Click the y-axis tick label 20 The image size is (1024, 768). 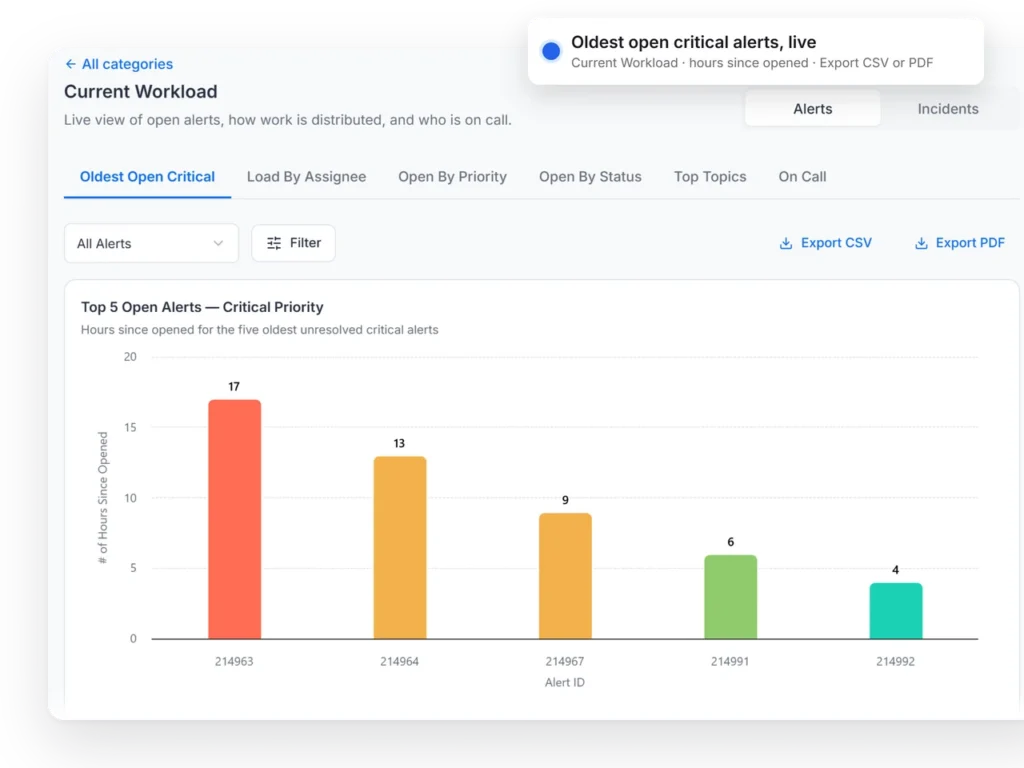[x=130, y=357]
